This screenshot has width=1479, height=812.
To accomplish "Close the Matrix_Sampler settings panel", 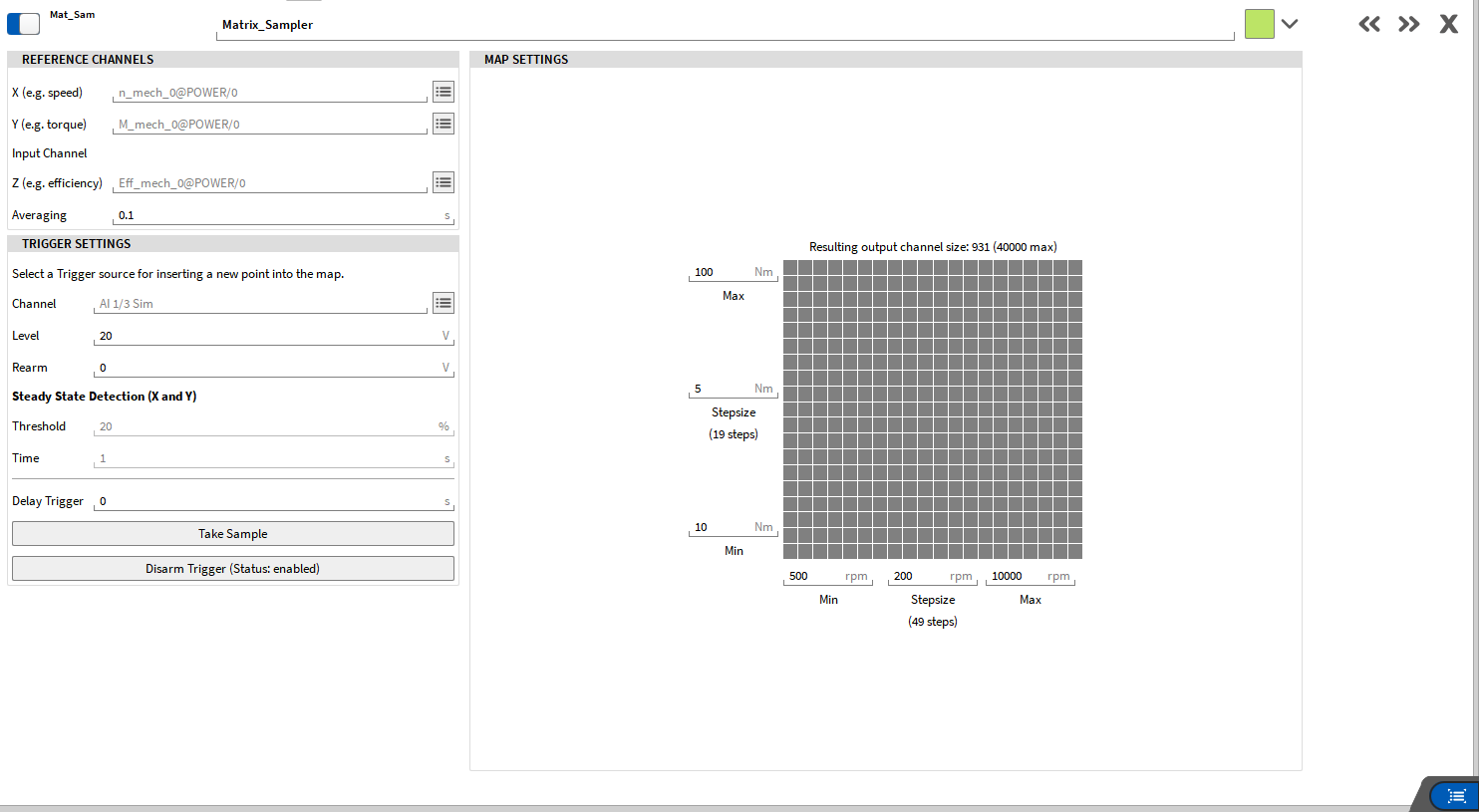I will (x=1448, y=24).
